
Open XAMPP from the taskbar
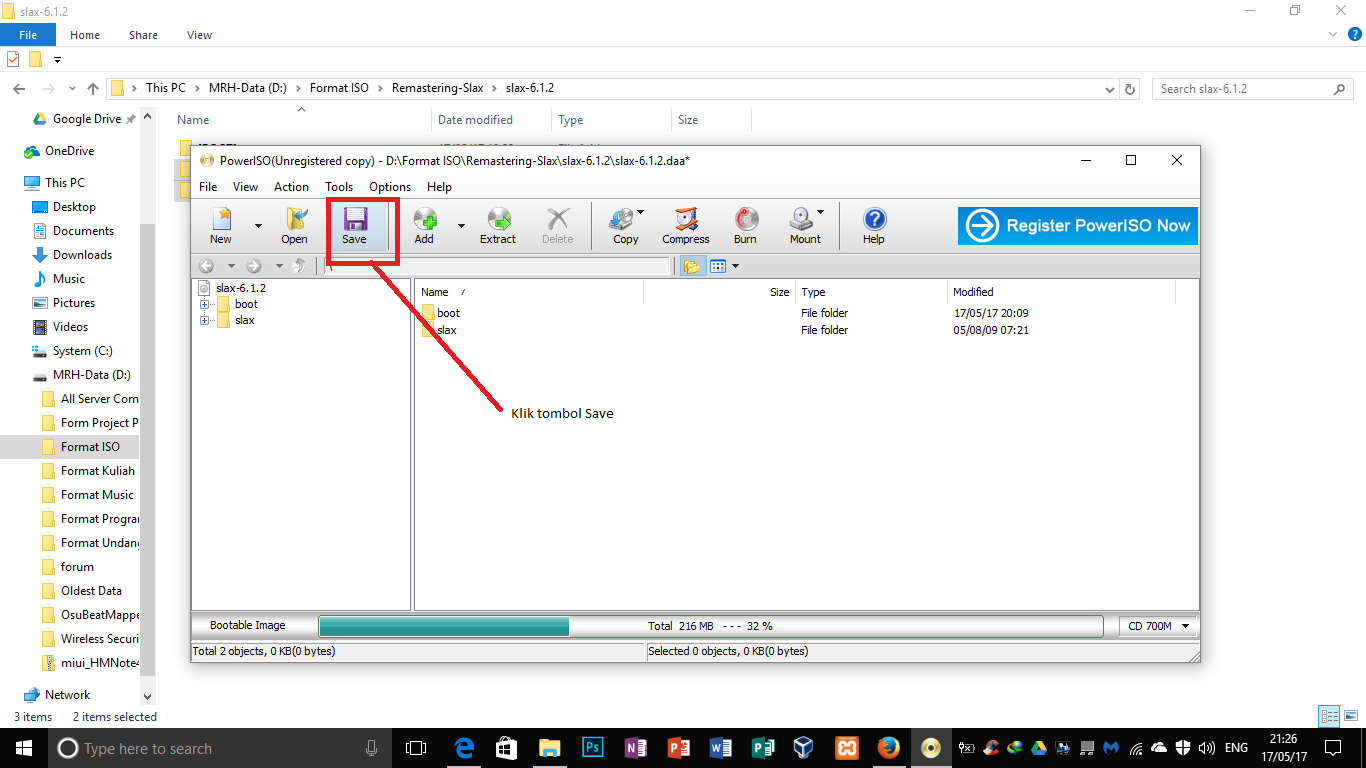tap(846, 748)
